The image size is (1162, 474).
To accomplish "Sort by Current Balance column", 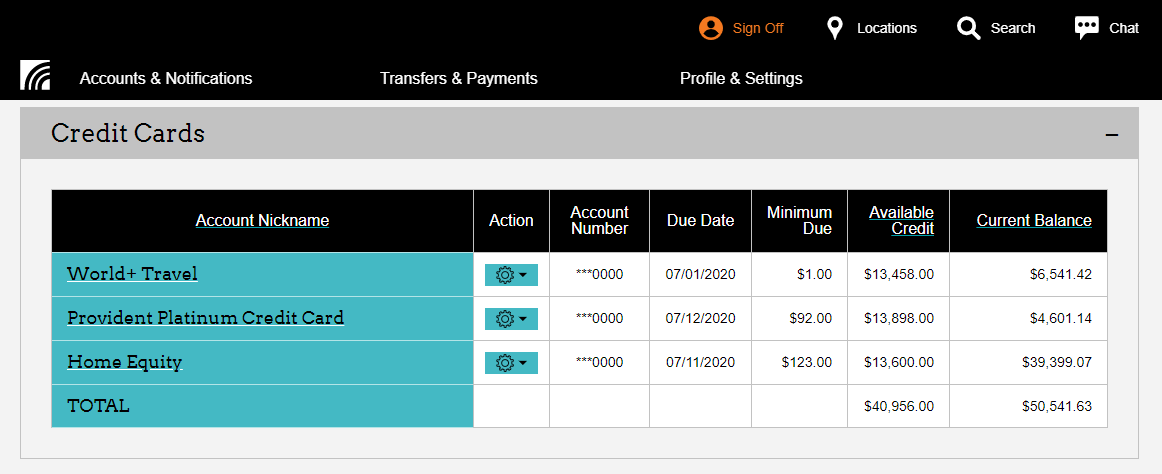I will [x=1034, y=221].
